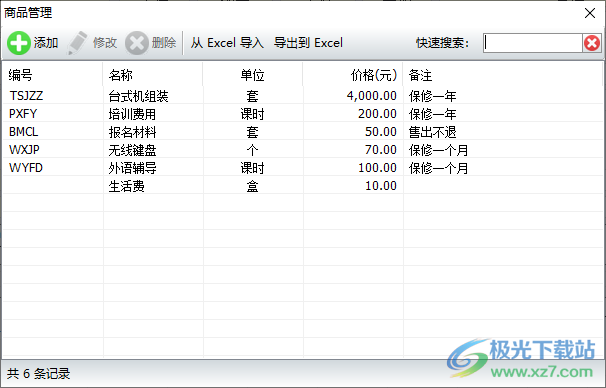Click the 100.00 price cell
Screen dimensions: 606x388
(x=378, y=168)
